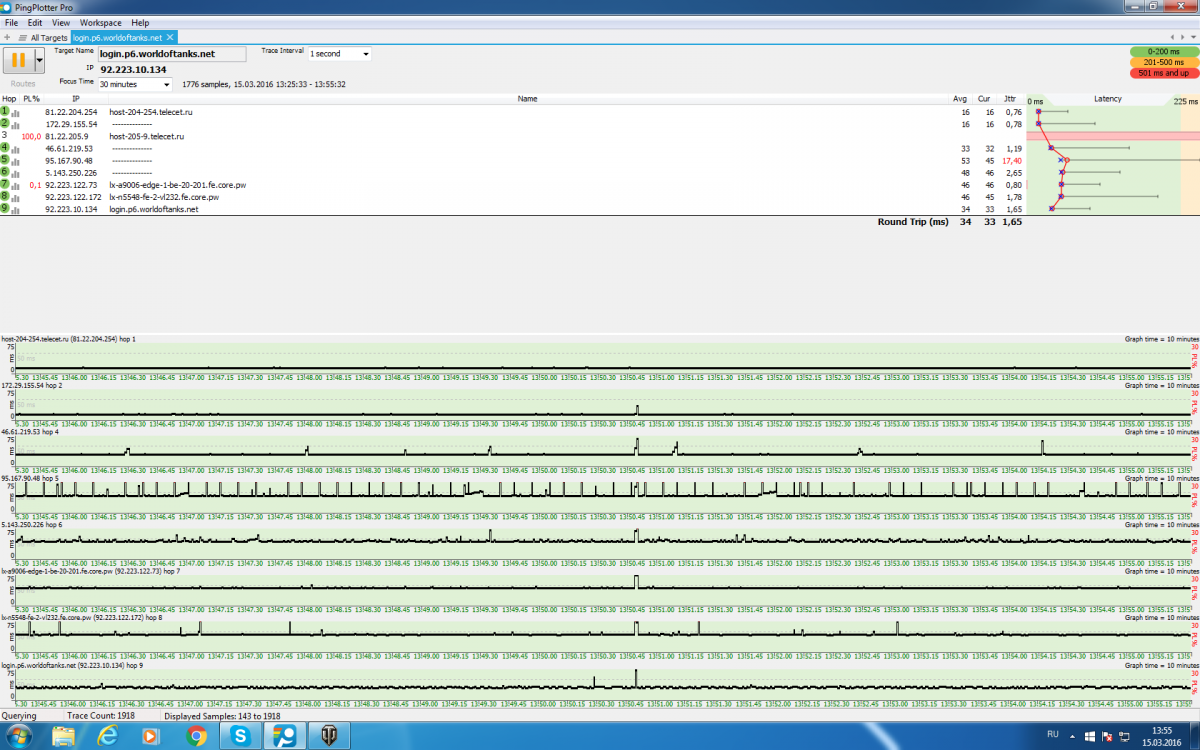Open the Edit menu

[x=35, y=22]
